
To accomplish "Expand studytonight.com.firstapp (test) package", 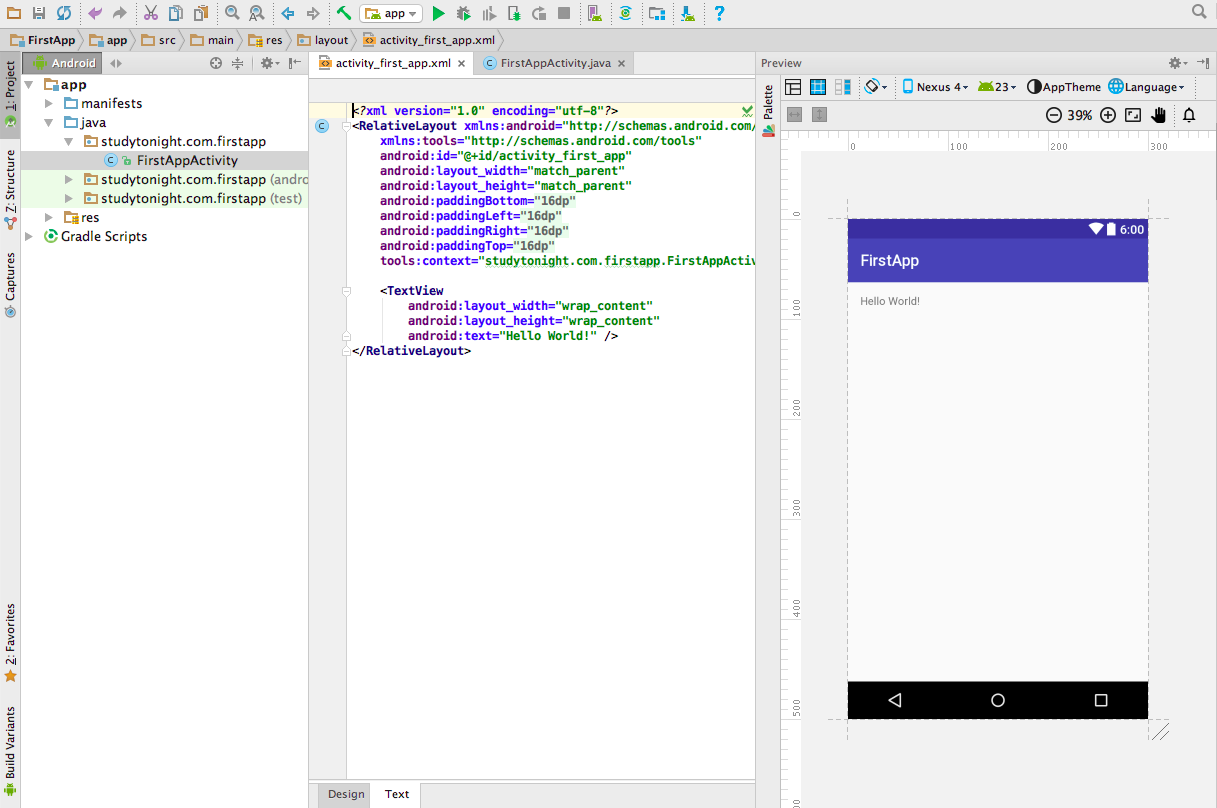I will point(68,198).
